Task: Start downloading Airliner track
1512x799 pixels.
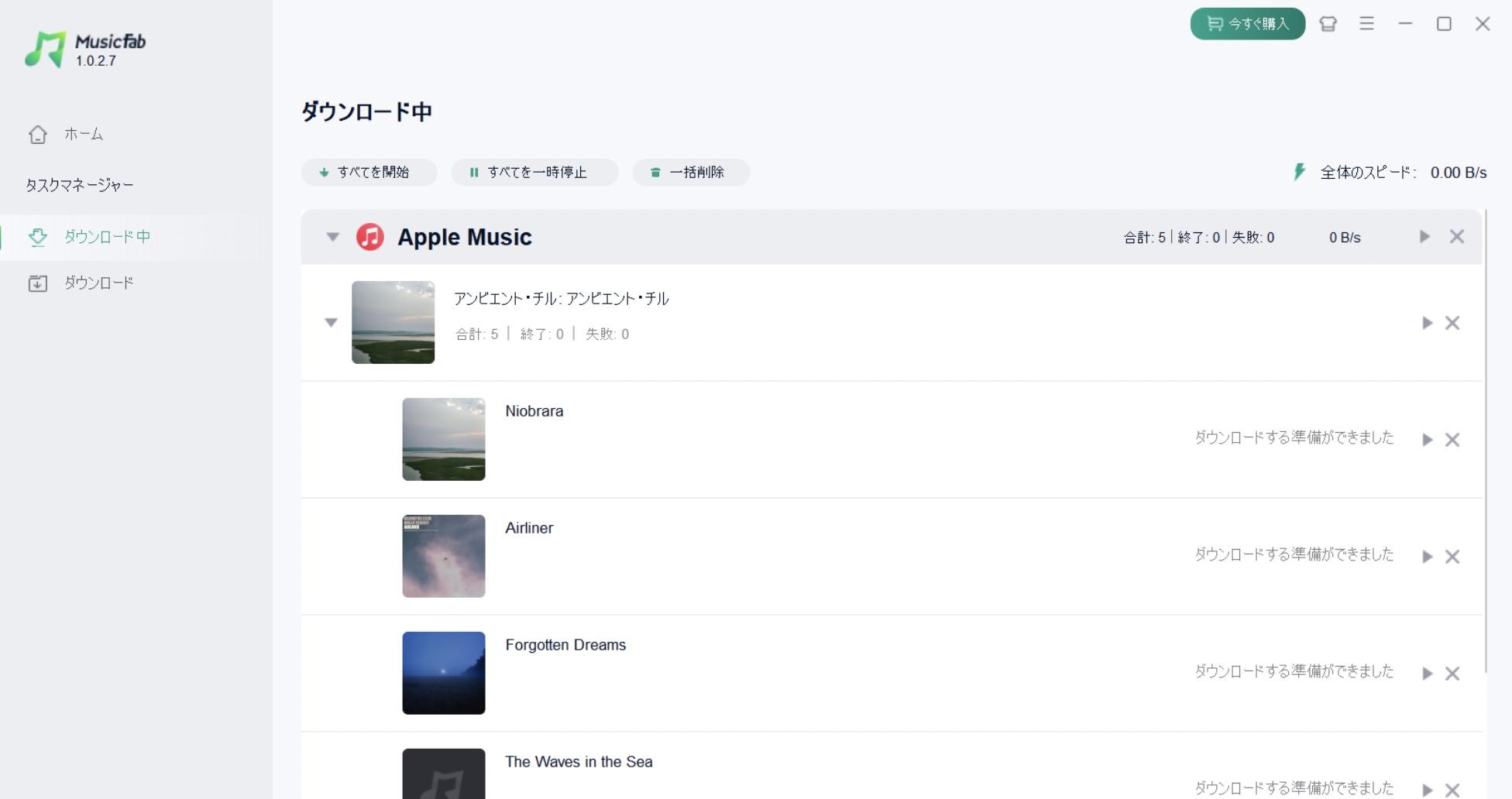Action: 1427,557
